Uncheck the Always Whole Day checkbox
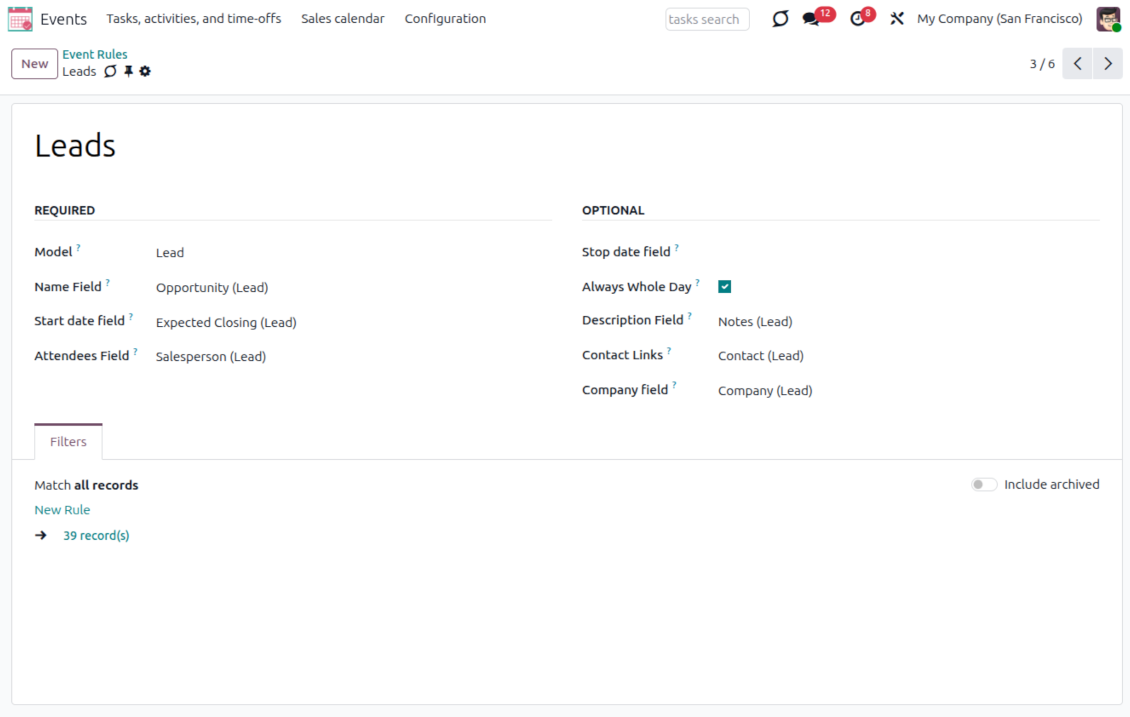 pyautogui.click(x=725, y=287)
